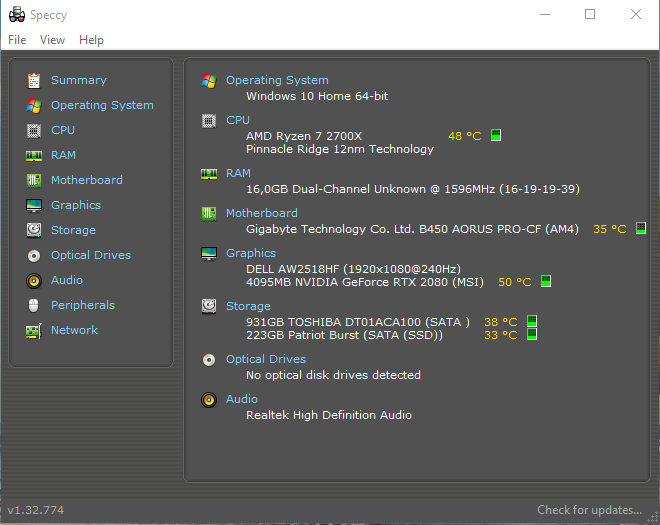The height and width of the screenshot is (525, 660).
Task: Minimize the Speccy window
Action: [x=545, y=14]
